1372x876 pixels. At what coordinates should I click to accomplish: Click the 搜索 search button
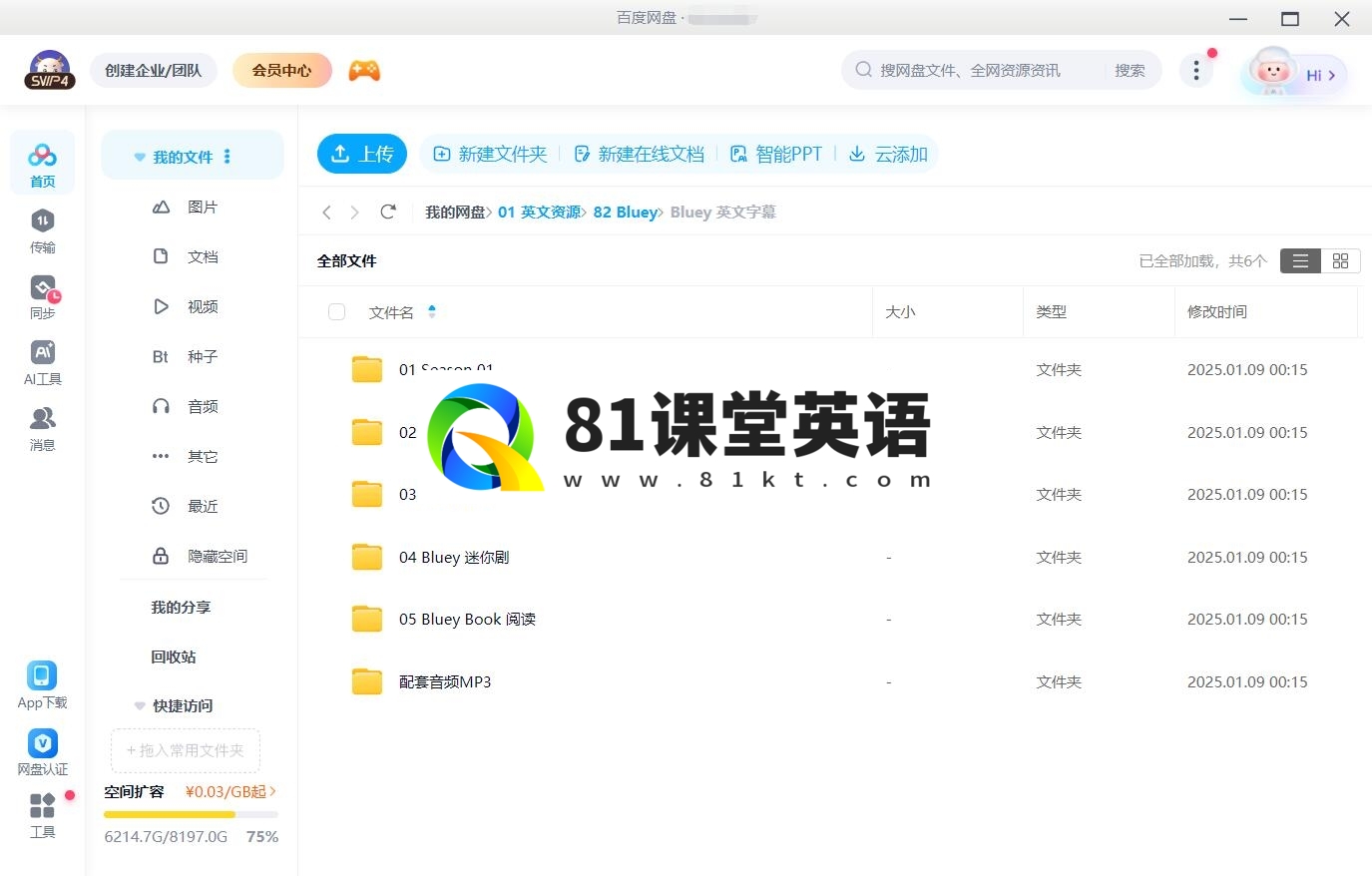click(1130, 70)
